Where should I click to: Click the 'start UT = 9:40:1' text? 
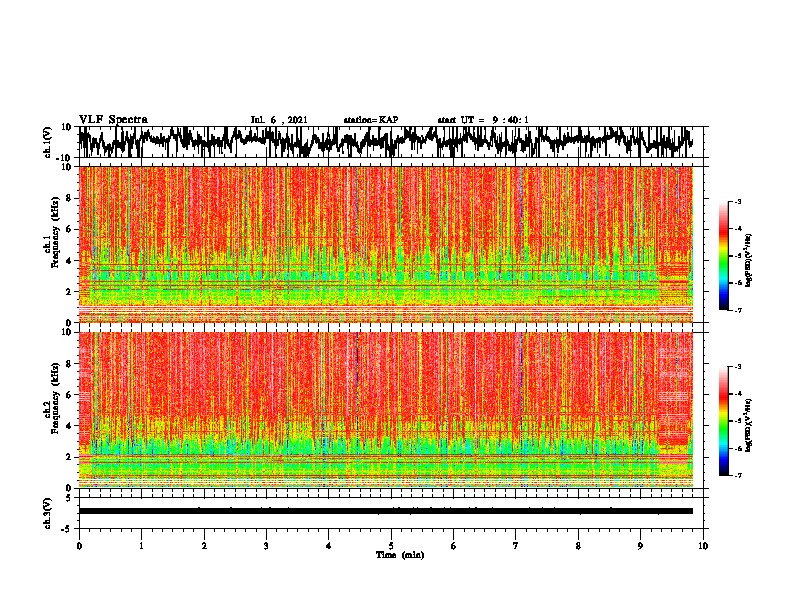483,120
